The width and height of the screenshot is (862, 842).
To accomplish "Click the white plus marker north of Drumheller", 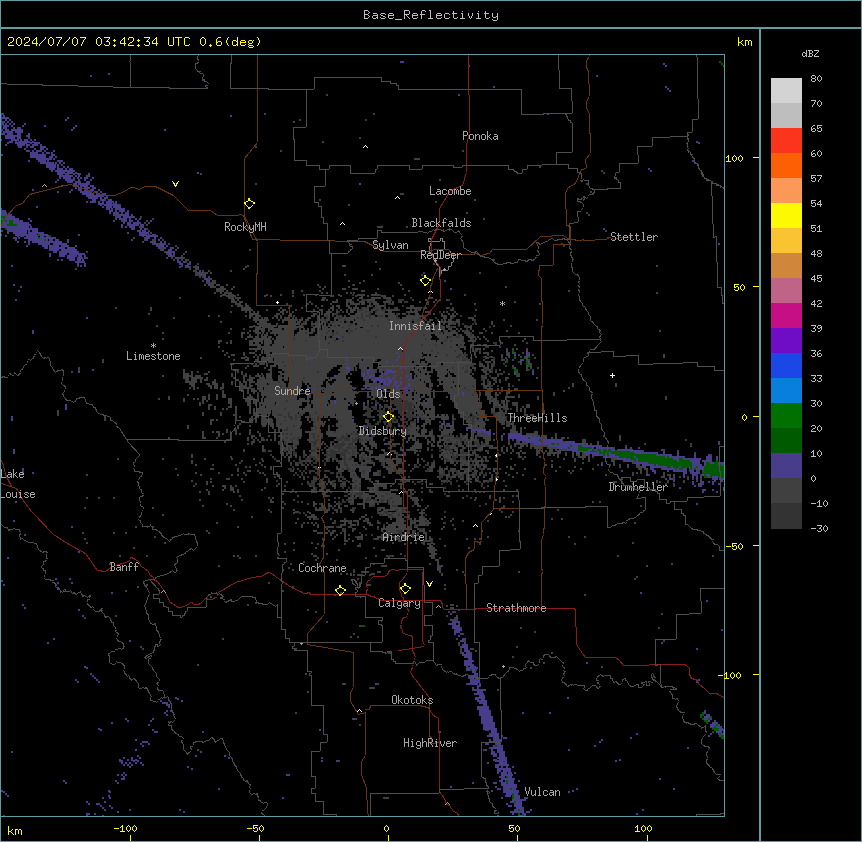I will 612,375.
